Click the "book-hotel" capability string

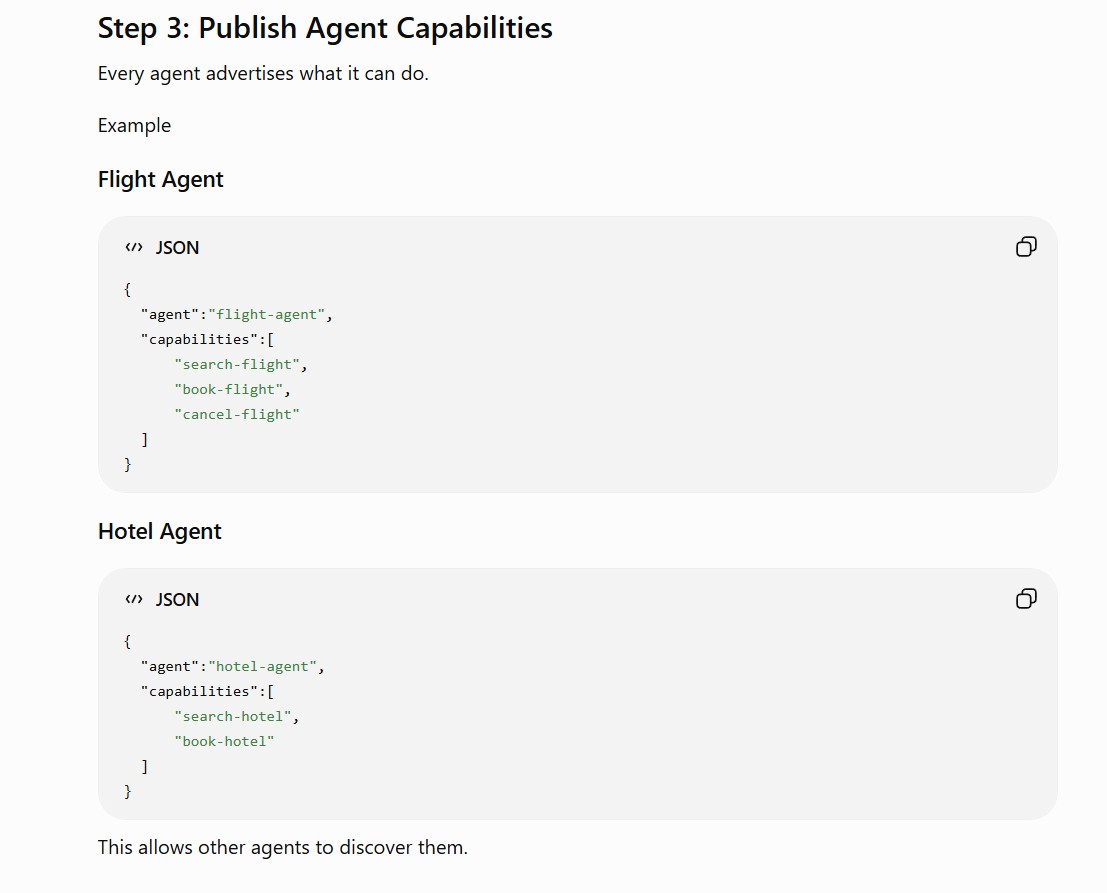pos(225,741)
